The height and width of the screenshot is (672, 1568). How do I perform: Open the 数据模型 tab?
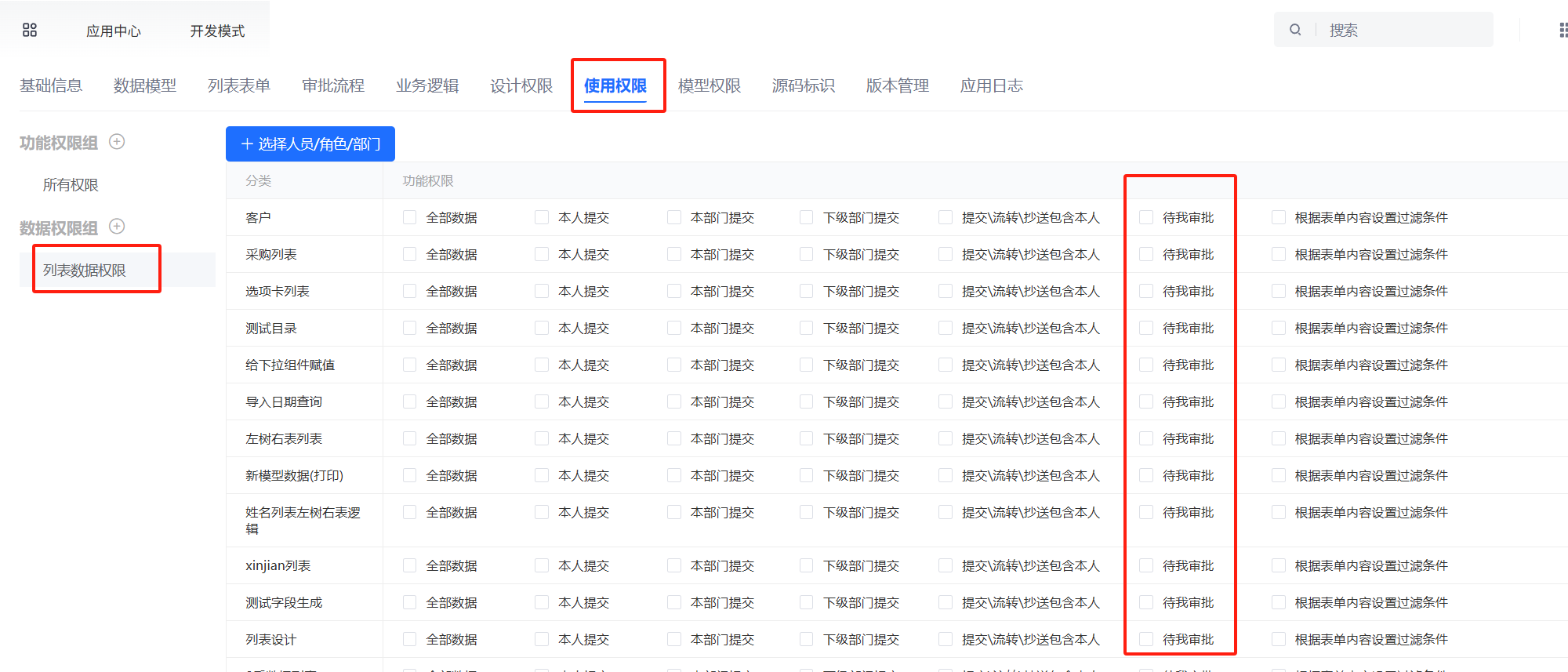click(145, 85)
